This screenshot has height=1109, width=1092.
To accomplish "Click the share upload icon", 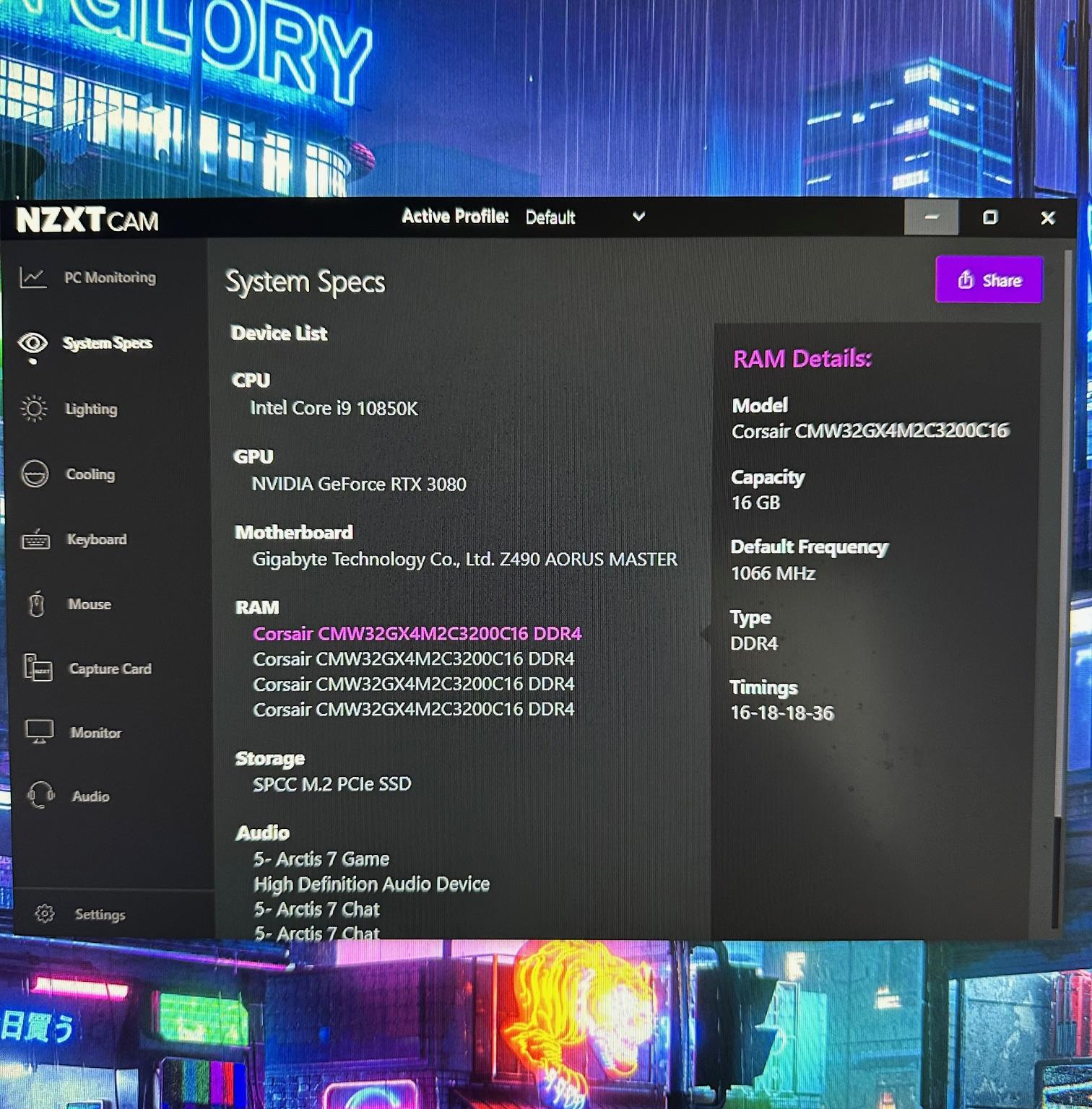I will (x=966, y=279).
